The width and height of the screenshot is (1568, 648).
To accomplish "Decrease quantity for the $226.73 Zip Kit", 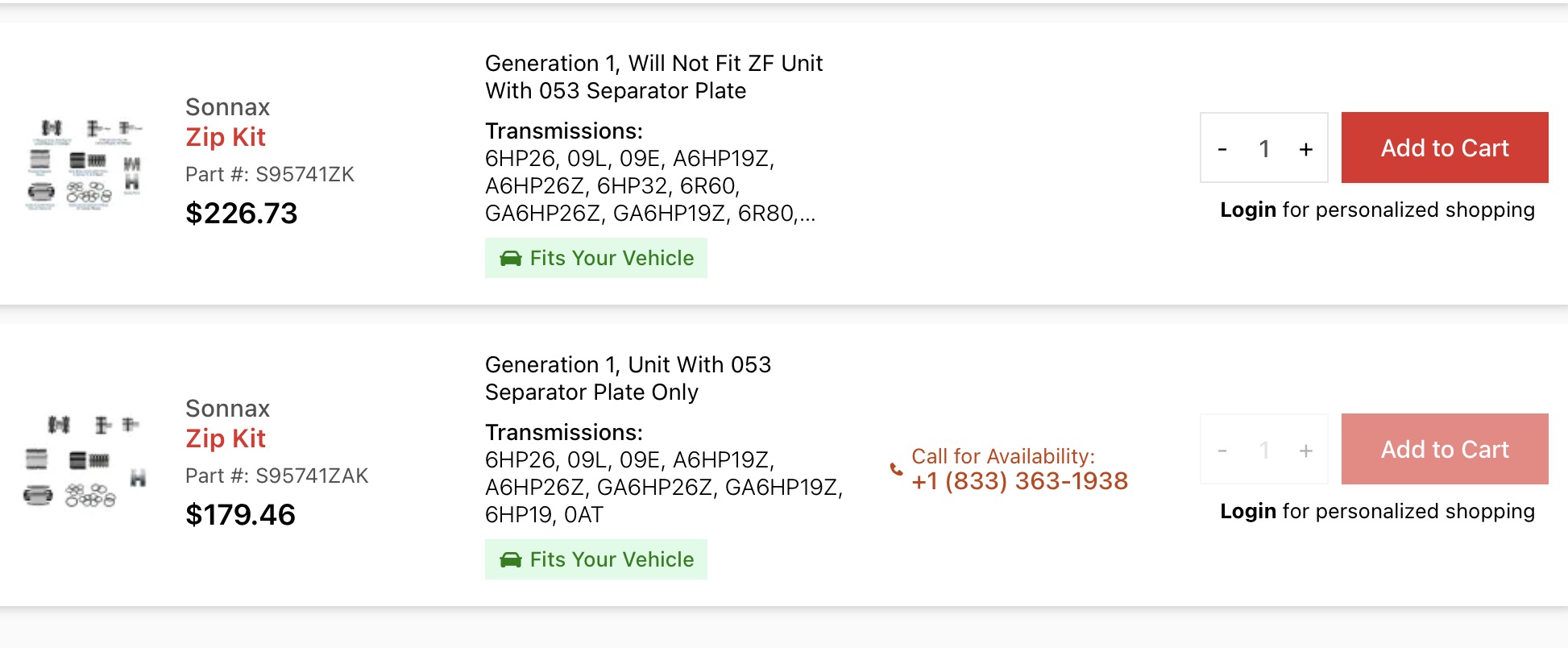I will pyautogui.click(x=1222, y=148).
